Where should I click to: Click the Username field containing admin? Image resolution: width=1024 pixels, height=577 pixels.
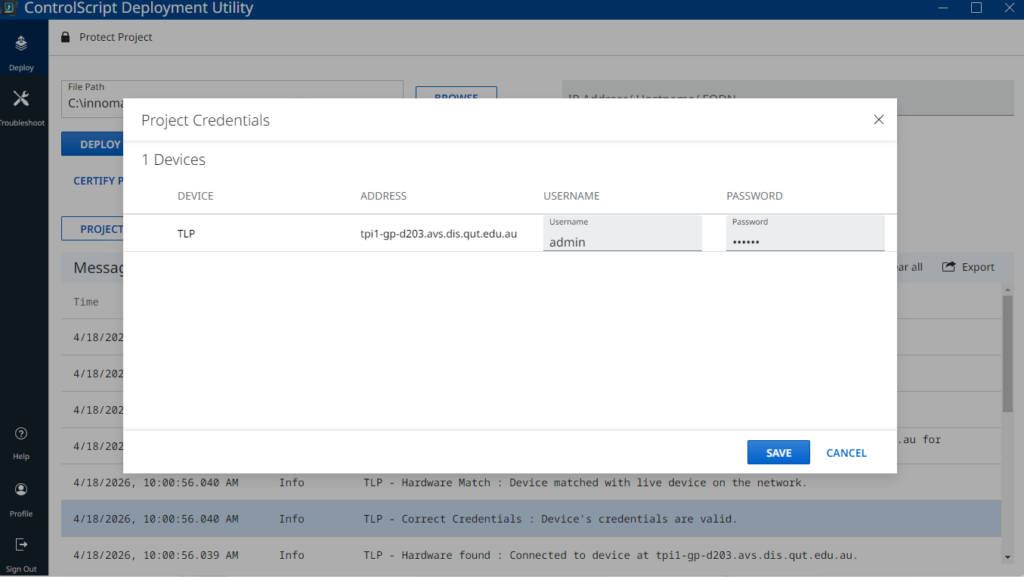coord(622,241)
